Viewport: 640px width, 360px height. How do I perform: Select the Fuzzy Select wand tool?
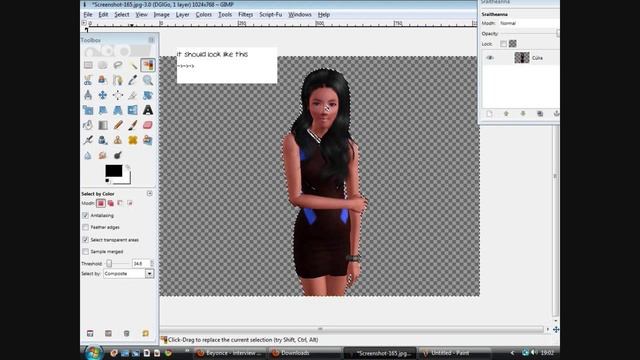(133, 65)
